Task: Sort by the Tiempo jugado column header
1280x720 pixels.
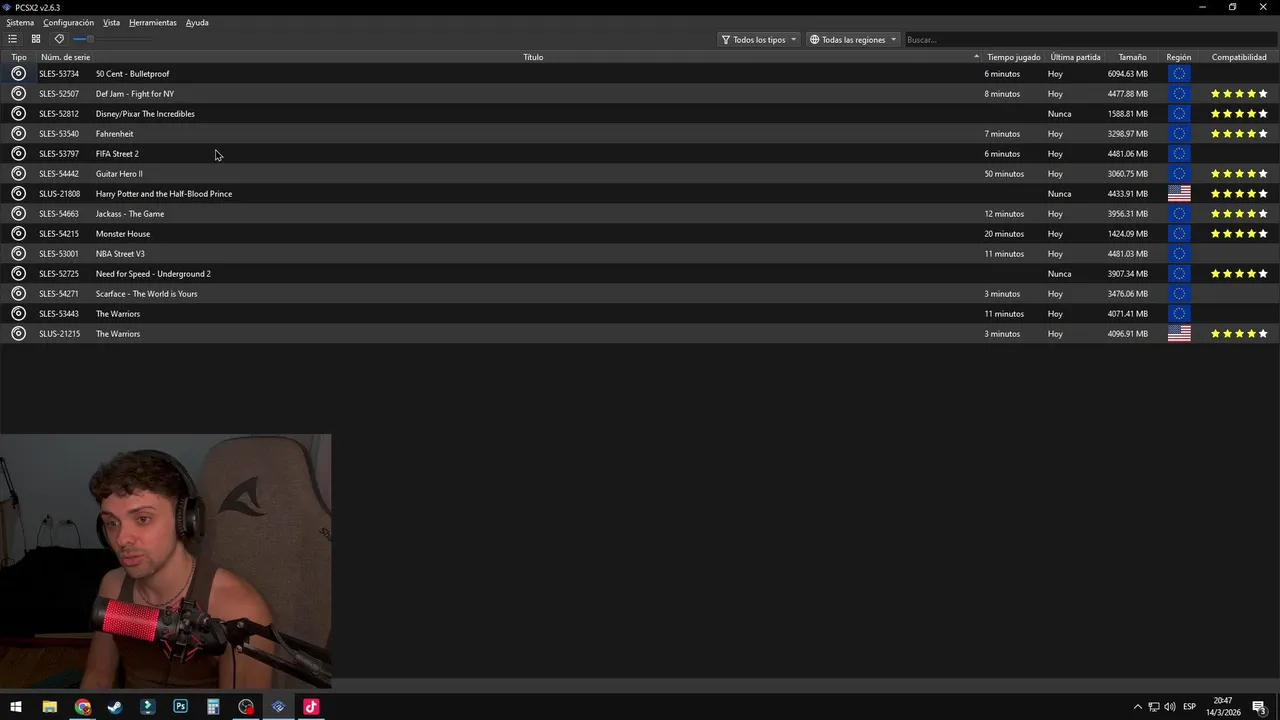Action: [x=1014, y=57]
